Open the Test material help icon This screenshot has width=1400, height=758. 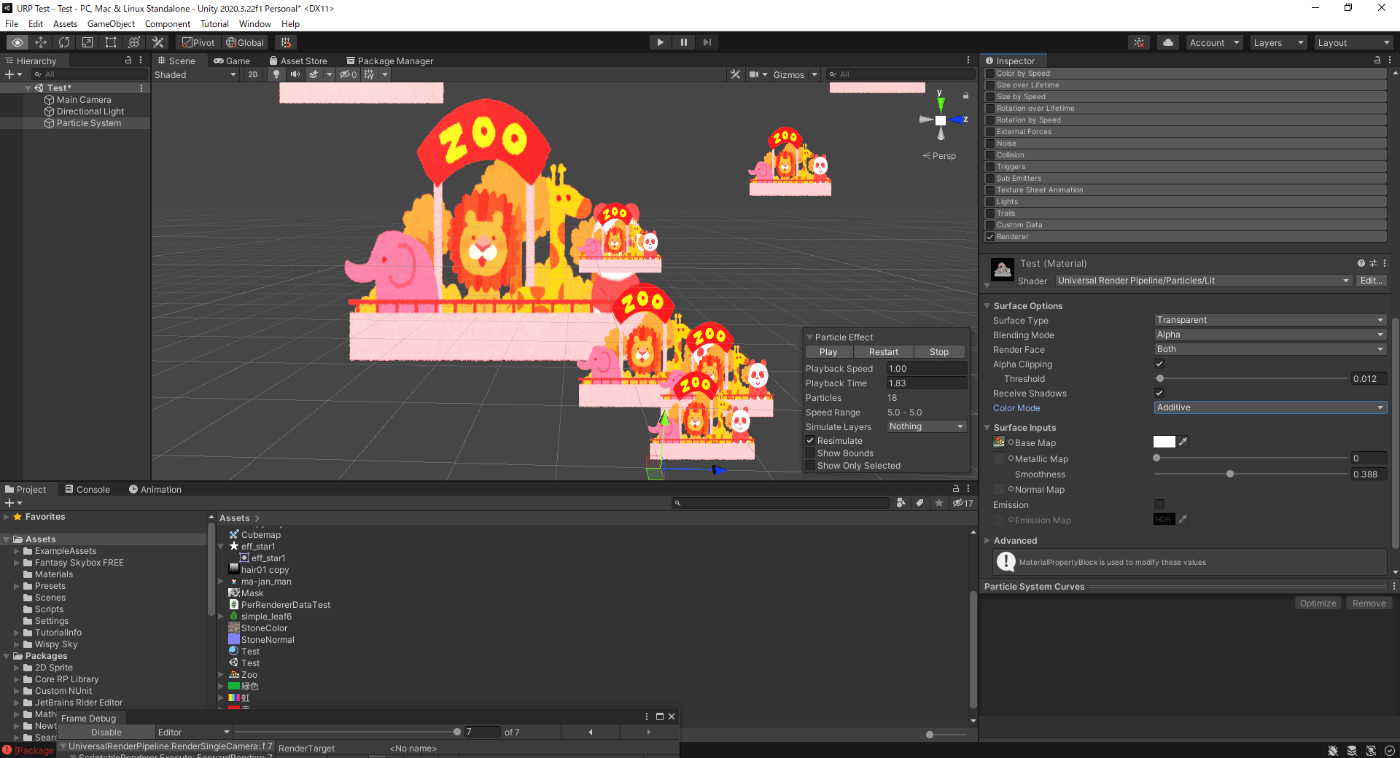click(x=1361, y=263)
